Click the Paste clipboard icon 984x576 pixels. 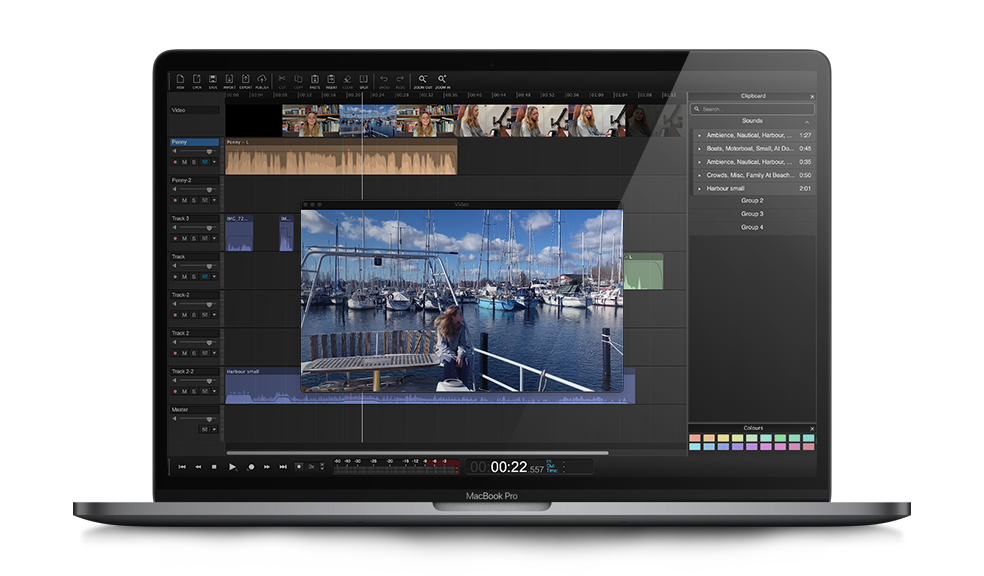[314, 80]
